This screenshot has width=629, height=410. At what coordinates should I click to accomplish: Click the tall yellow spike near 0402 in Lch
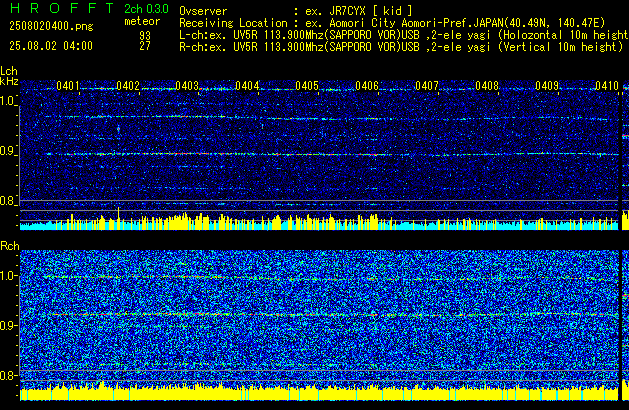click(x=118, y=218)
